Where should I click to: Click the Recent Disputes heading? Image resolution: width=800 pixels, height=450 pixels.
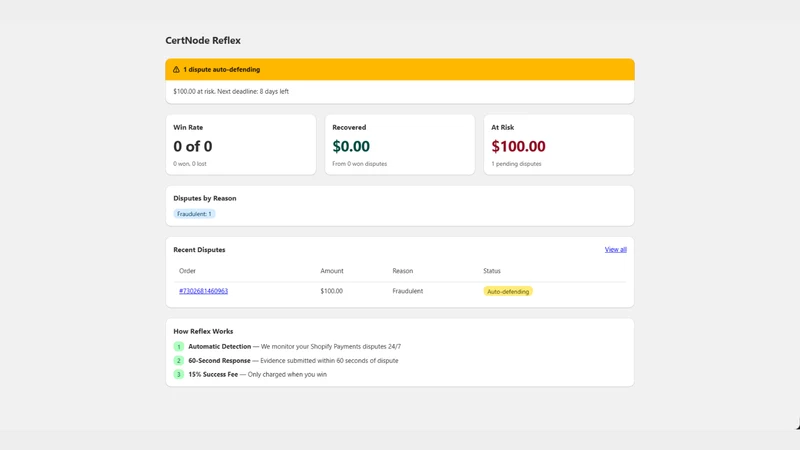[x=199, y=249]
